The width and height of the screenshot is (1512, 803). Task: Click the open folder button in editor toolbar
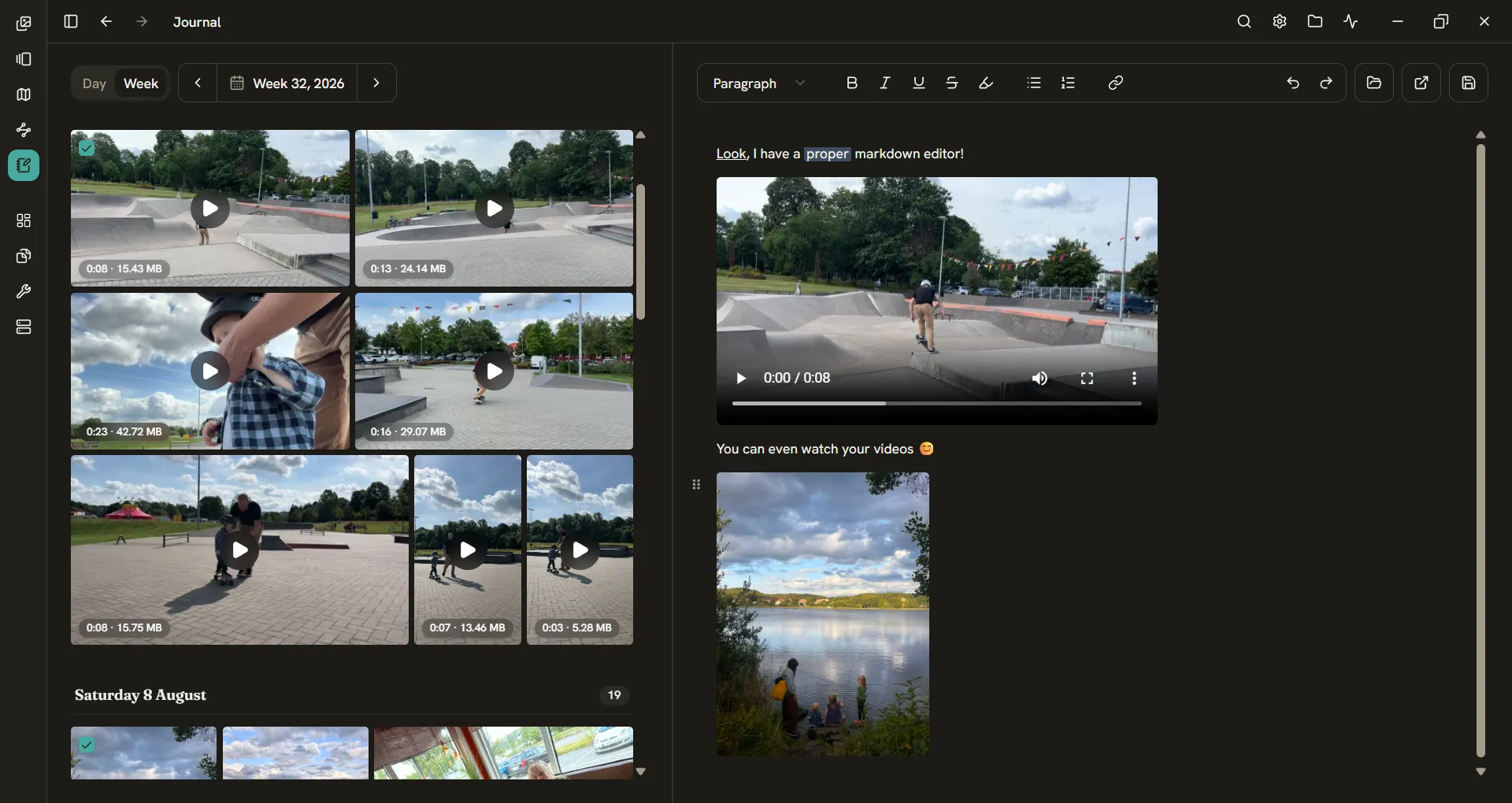(1373, 83)
